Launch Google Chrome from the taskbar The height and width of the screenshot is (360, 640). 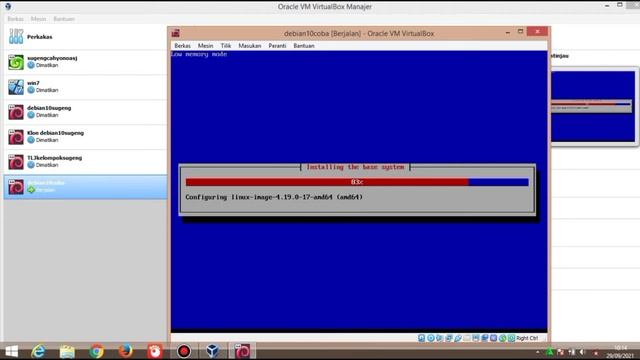pyautogui.click(x=96, y=351)
